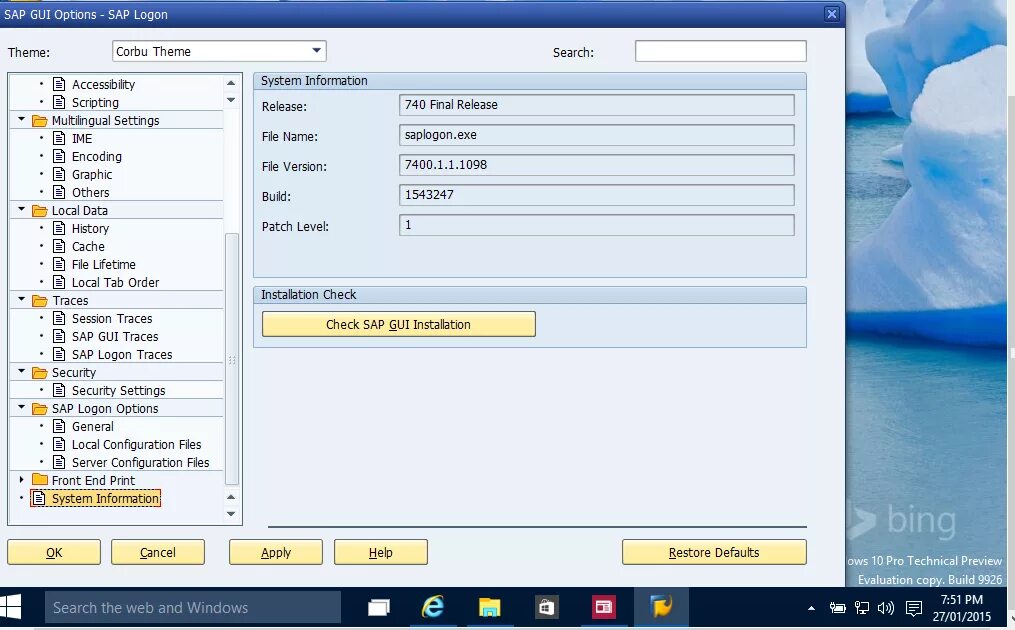
Task: Expand the Front End Print node
Action: coord(21,480)
